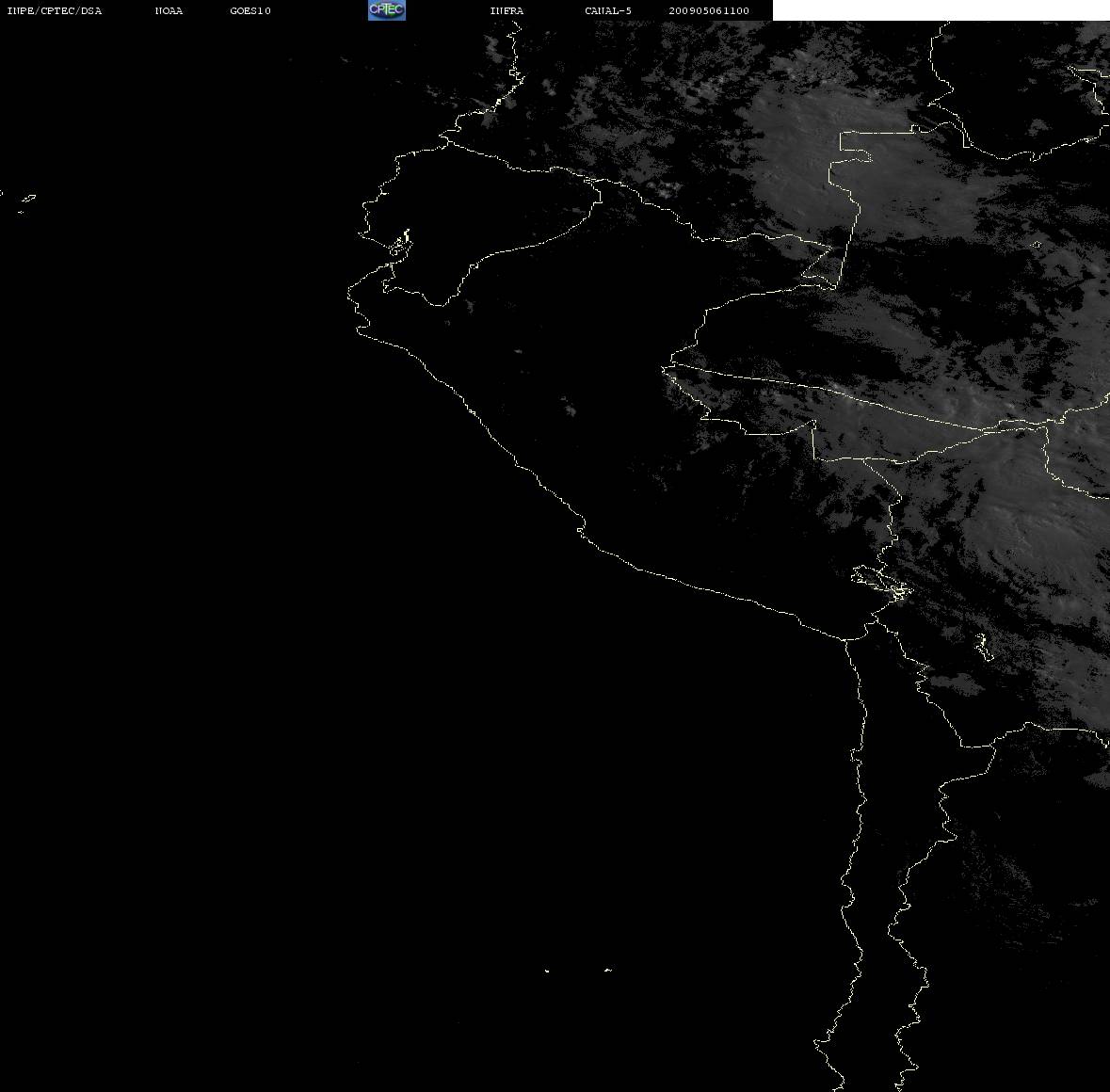This screenshot has height=1092, width=1110.
Task: Select the INPE/CPTEC/DSA header text
Action: pos(55,10)
